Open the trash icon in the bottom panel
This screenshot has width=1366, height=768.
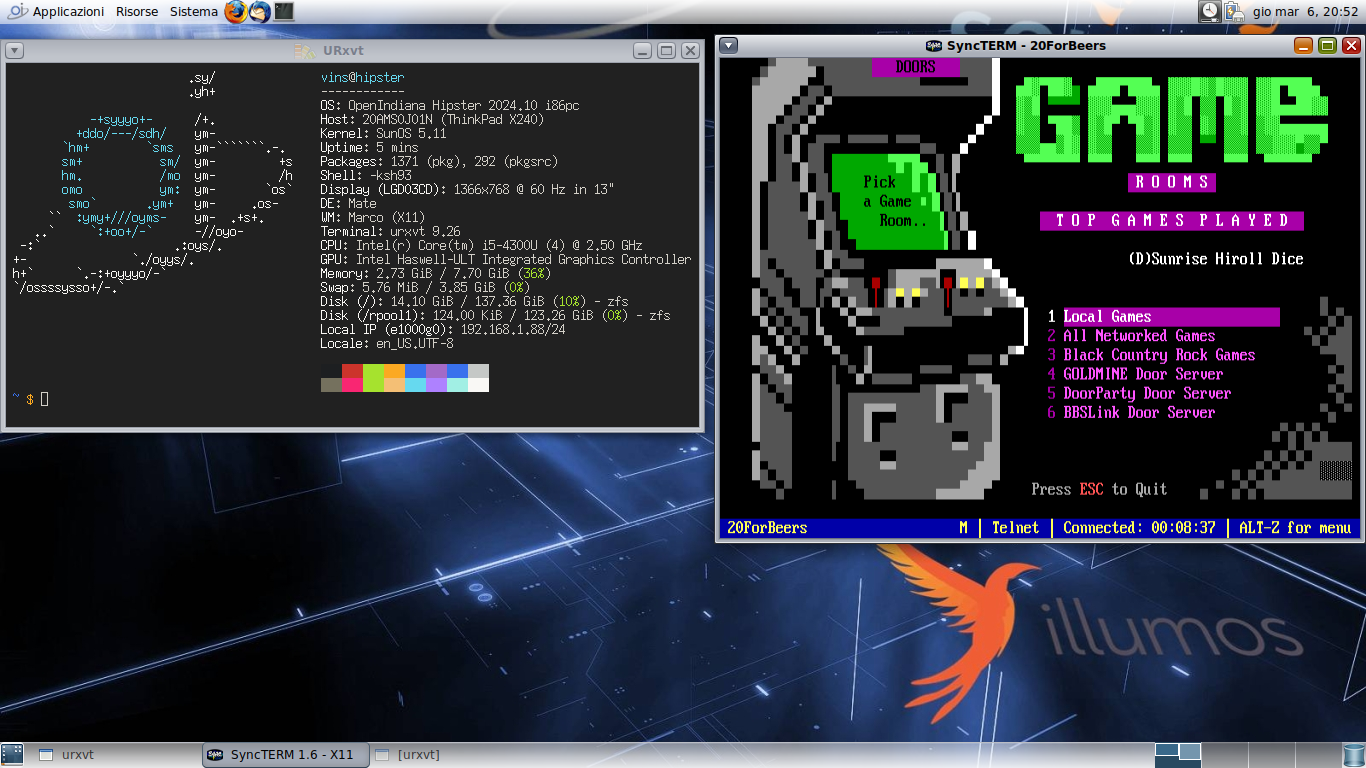1353,755
